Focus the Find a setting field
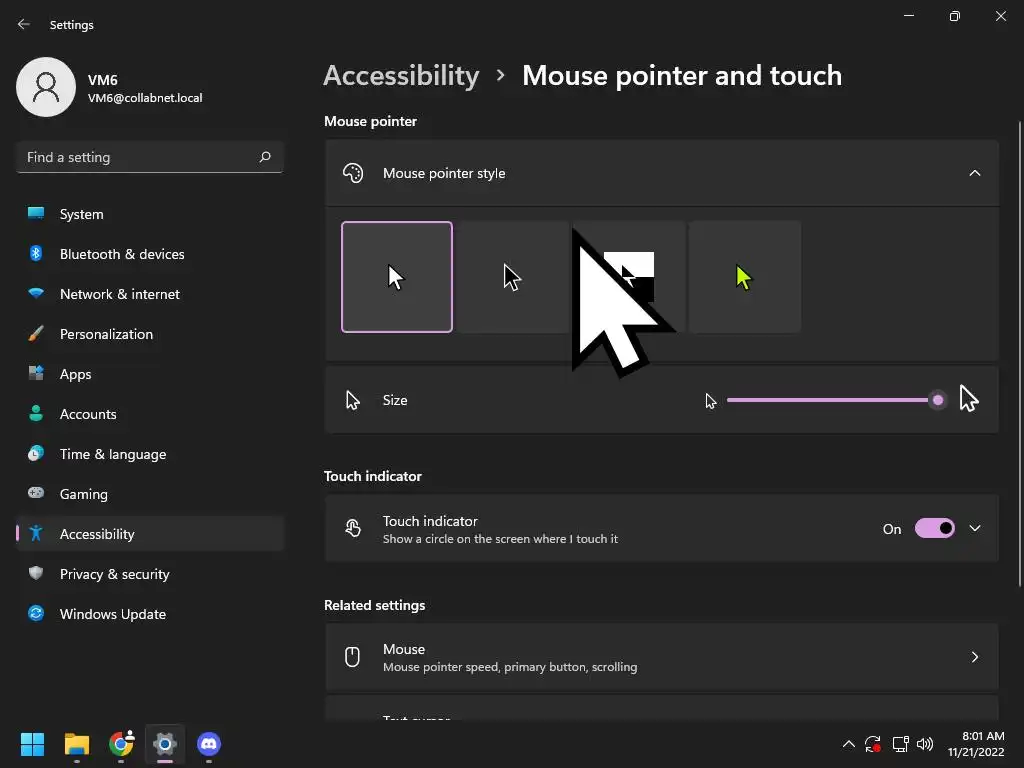The image size is (1024, 768). pyautogui.click(x=150, y=157)
